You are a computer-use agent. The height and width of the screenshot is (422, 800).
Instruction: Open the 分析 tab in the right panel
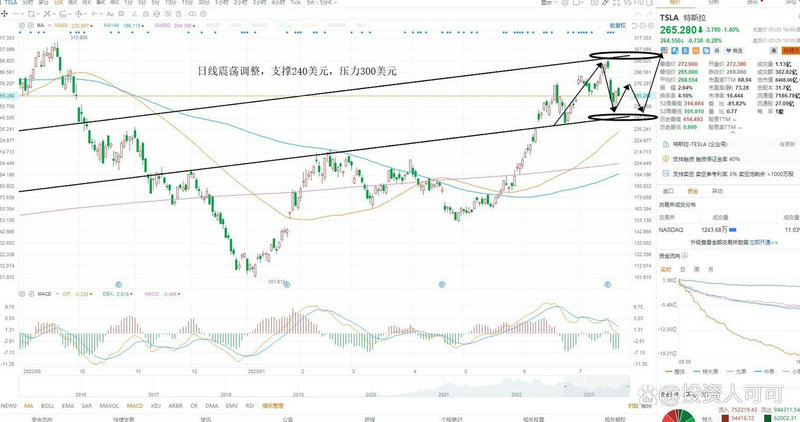(714, 3)
